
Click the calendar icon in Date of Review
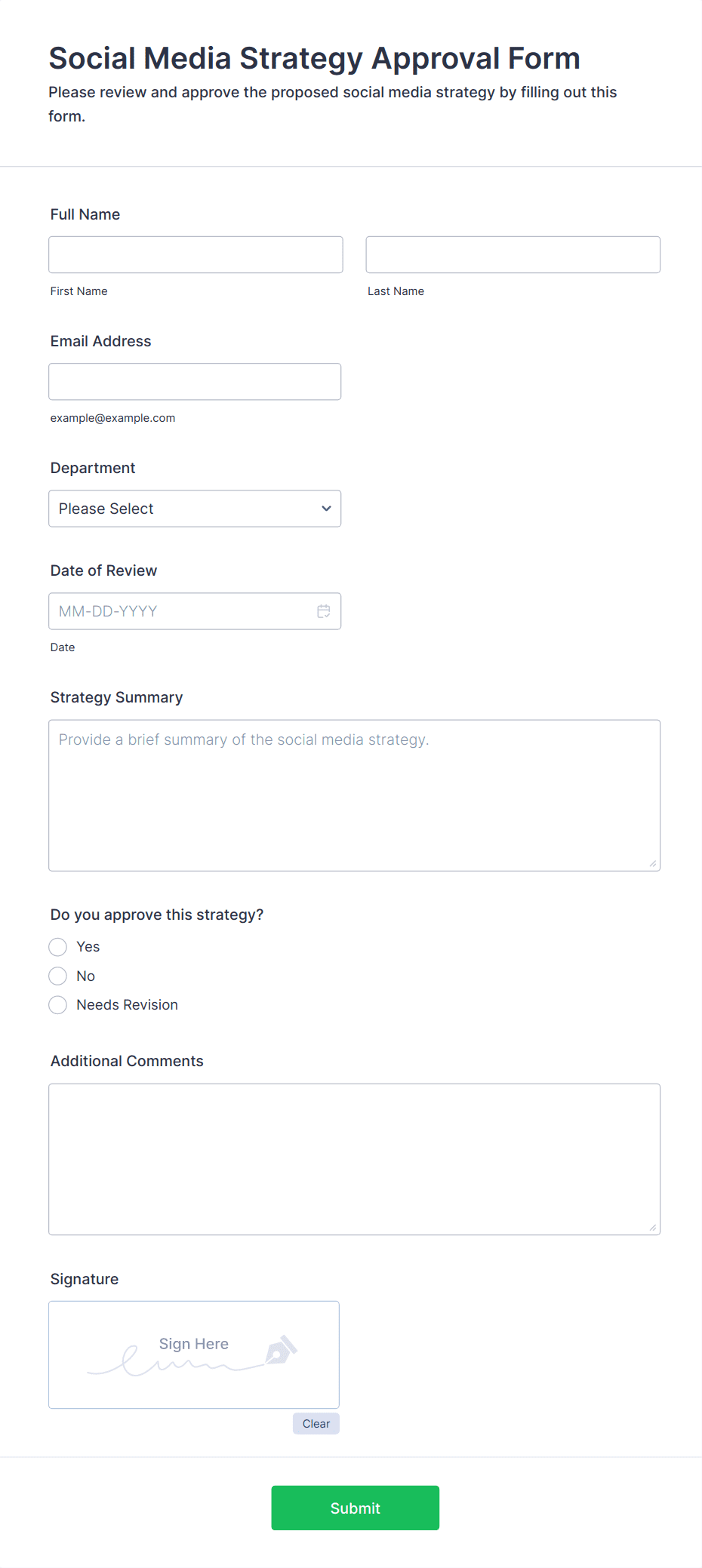pyautogui.click(x=324, y=611)
